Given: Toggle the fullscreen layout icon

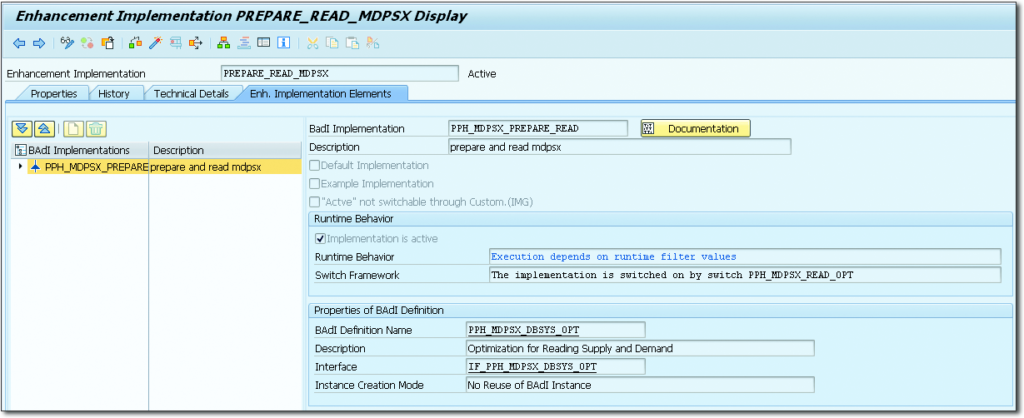Looking at the screenshot, I should pyautogui.click(x=263, y=43).
